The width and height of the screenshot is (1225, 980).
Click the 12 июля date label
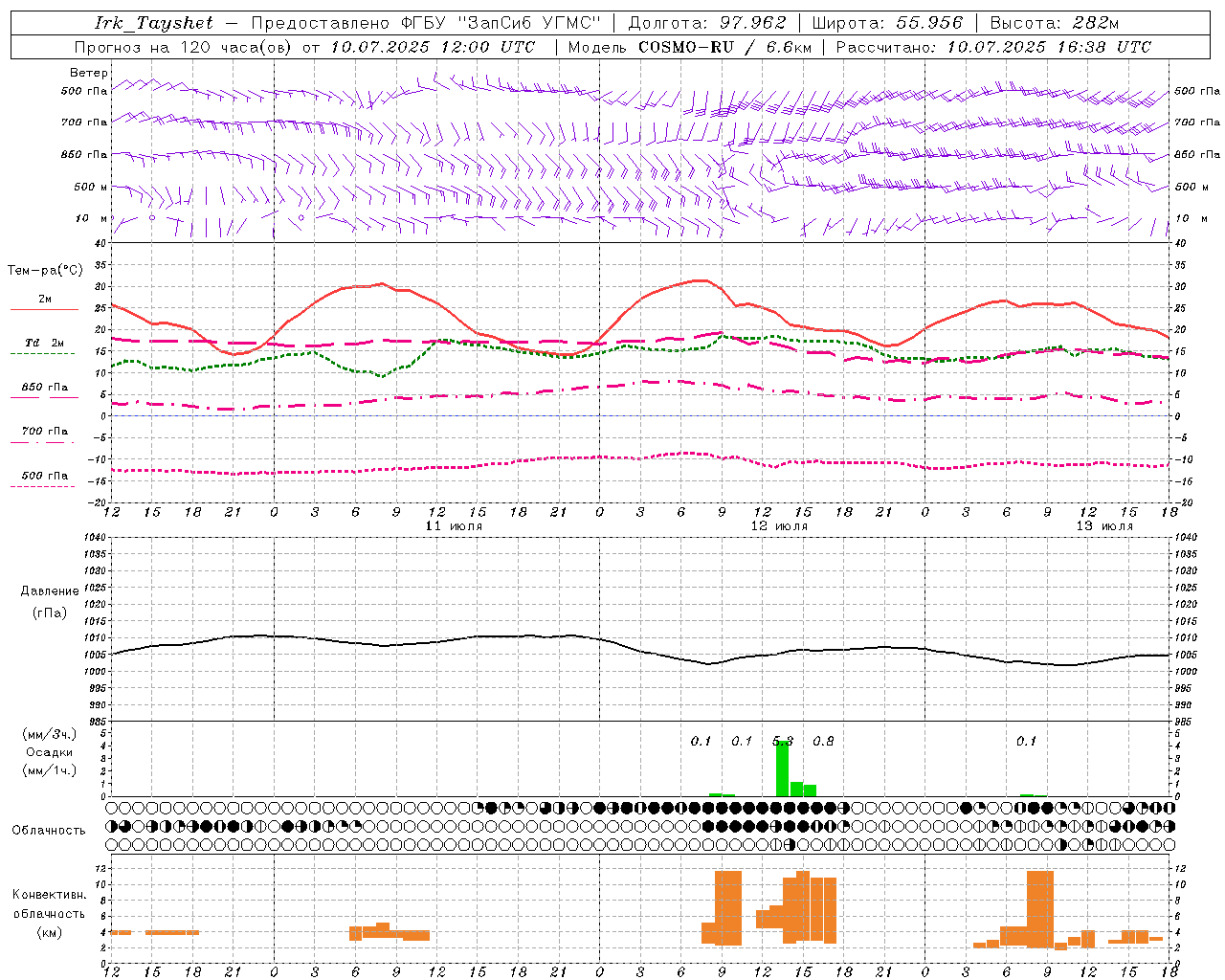[779, 526]
